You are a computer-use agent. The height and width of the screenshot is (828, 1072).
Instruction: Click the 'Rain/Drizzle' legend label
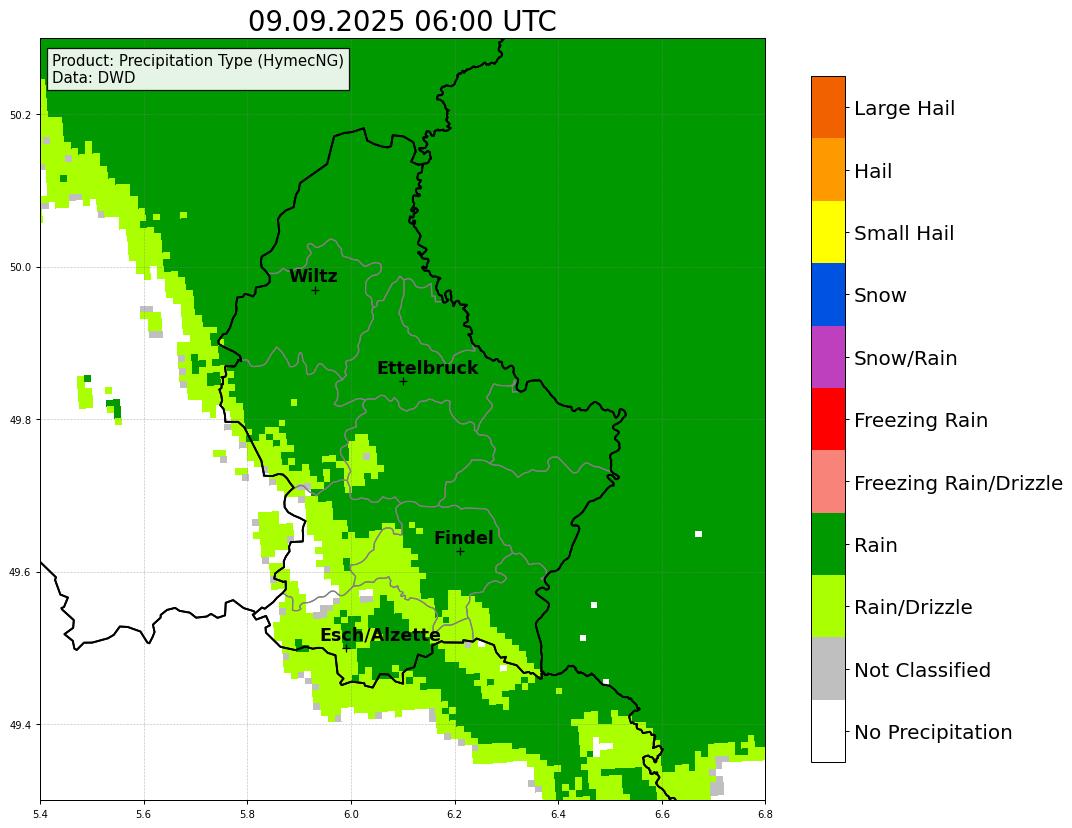point(913,607)
